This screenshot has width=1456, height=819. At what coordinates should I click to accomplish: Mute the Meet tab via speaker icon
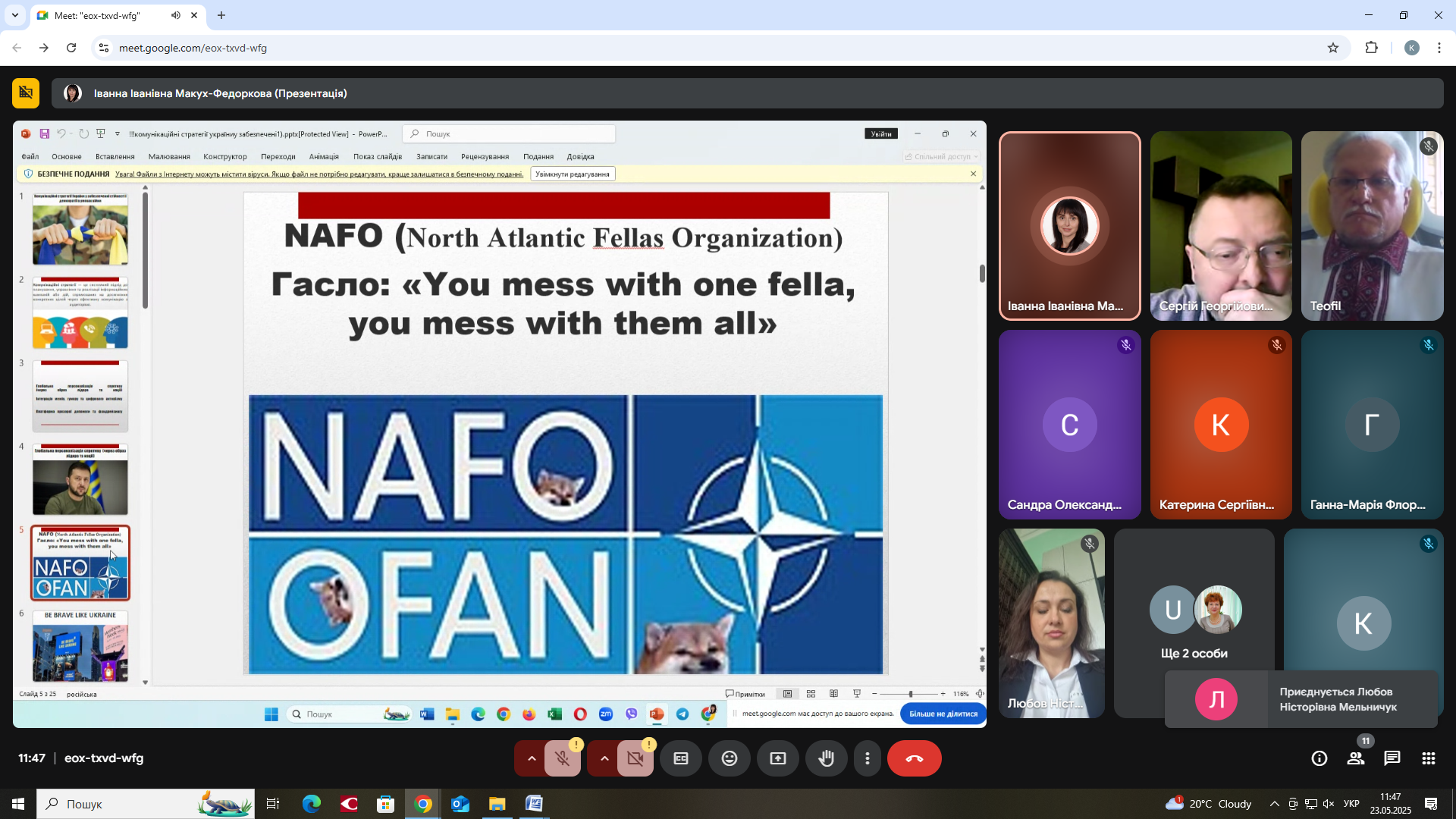pyautogui.click(x=176, y=15)
